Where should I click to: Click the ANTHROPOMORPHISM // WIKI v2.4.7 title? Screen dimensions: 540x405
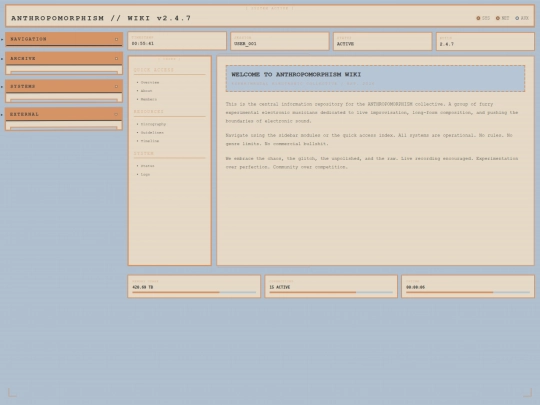tap(101, 18)
